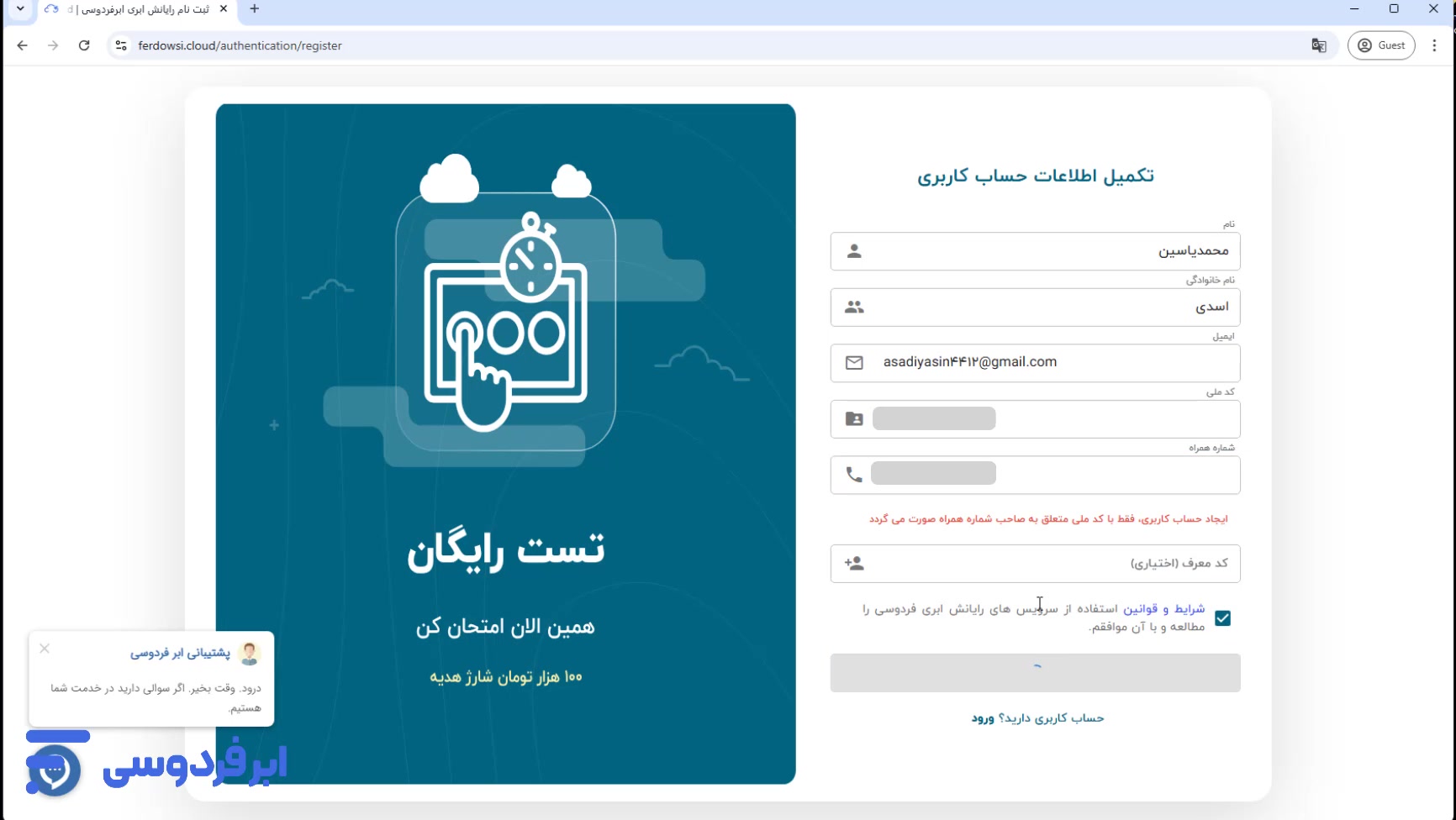Click the address bar URL
This screenshot has width=1456, height=820.
point(240,45)
